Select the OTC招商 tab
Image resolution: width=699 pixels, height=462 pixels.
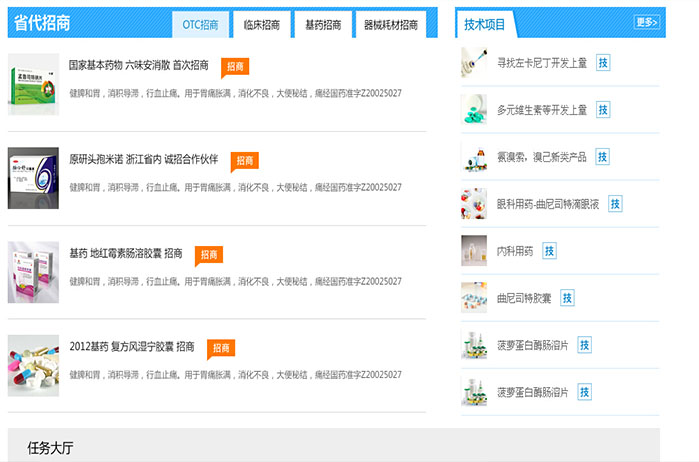click(200, 25)
